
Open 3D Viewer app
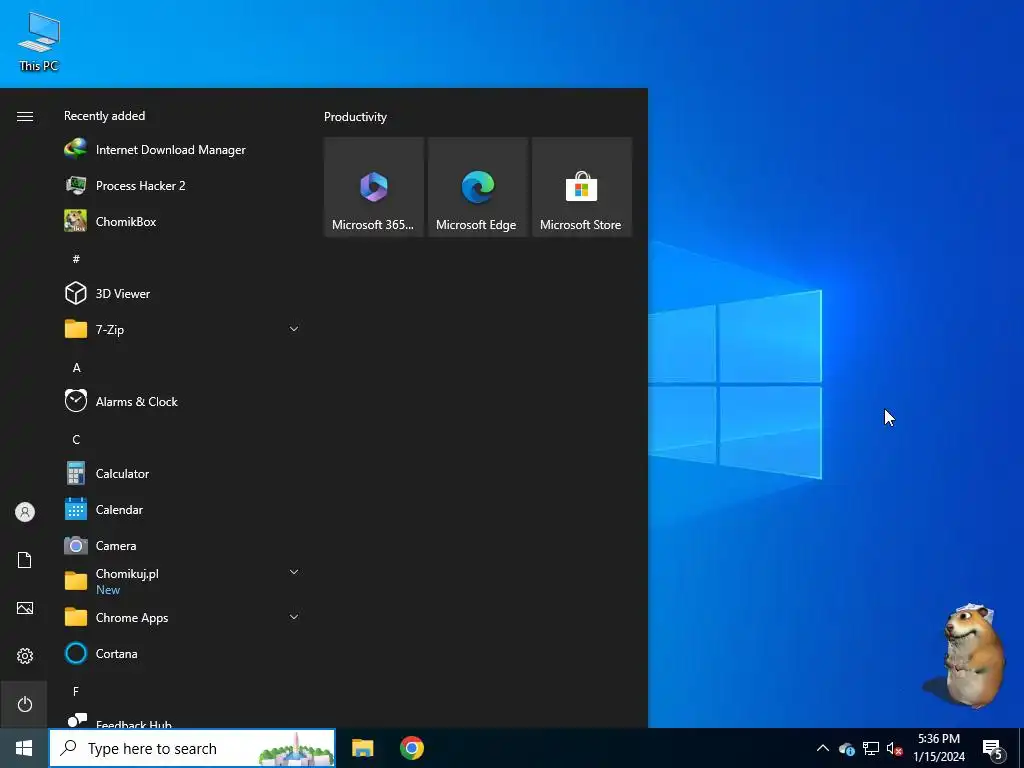(x=182, y=293)
